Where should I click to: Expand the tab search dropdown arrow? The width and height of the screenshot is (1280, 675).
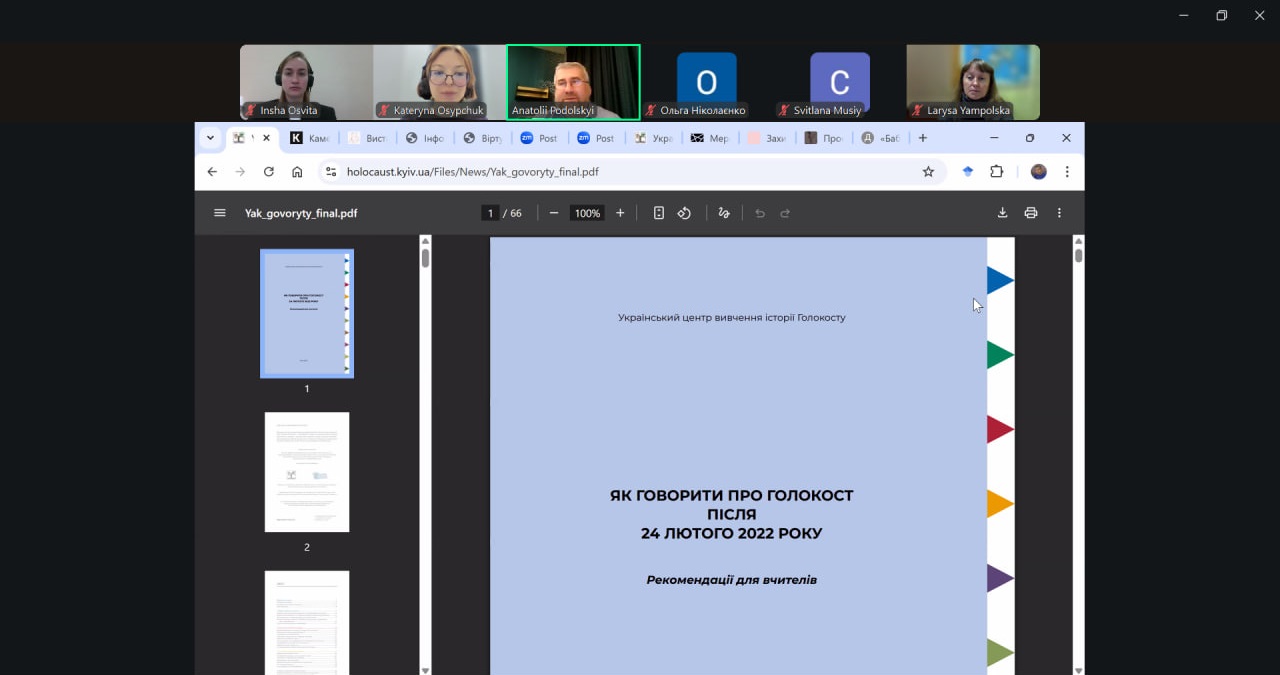210,138
